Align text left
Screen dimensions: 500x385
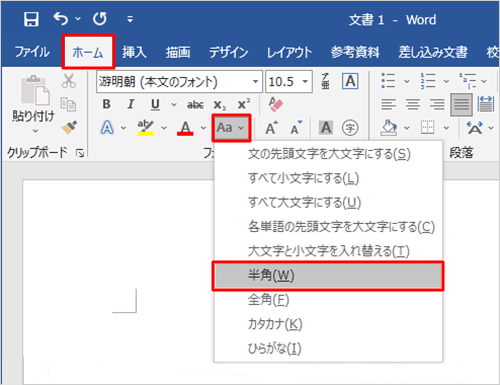pyautogui.click(x=389, y=104)
